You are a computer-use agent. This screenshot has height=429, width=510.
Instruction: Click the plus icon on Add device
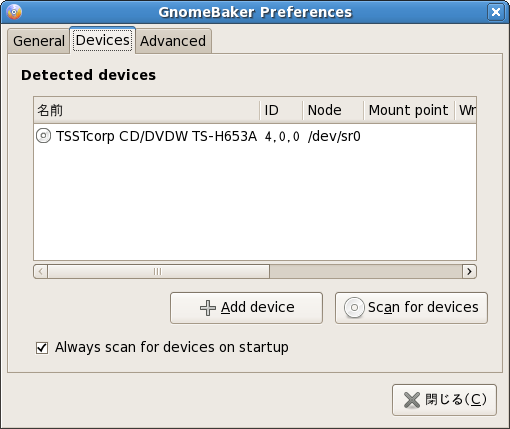point(208,308)
